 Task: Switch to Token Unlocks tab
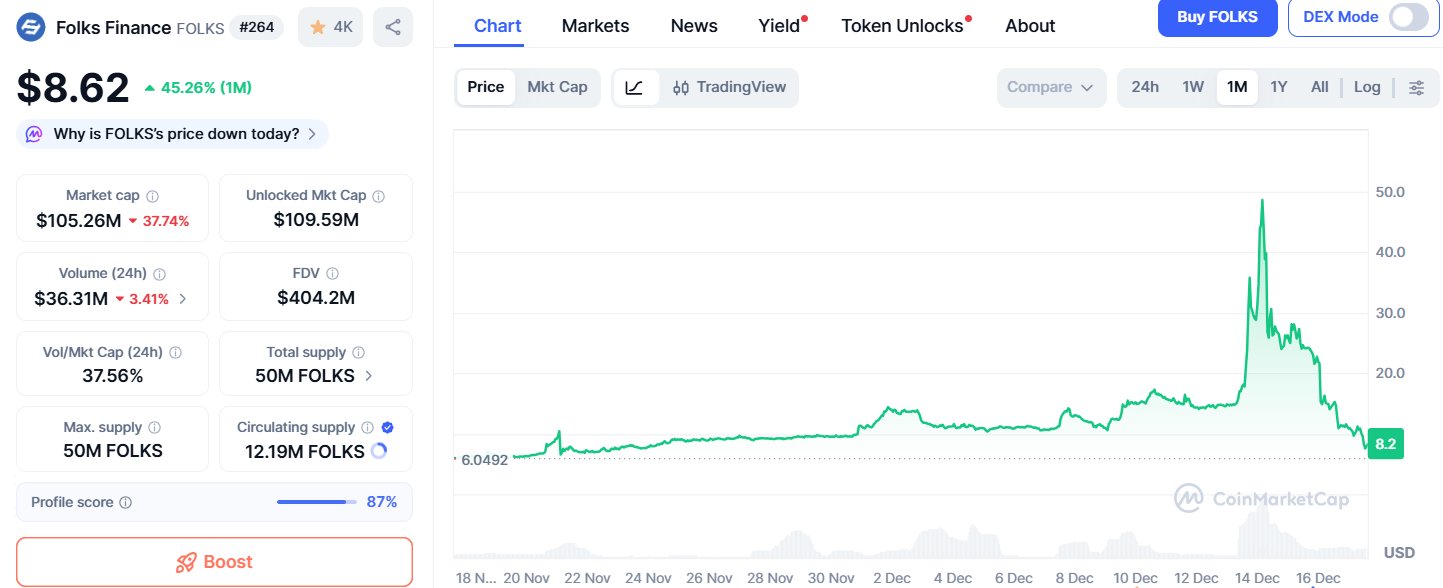point(902,26)
